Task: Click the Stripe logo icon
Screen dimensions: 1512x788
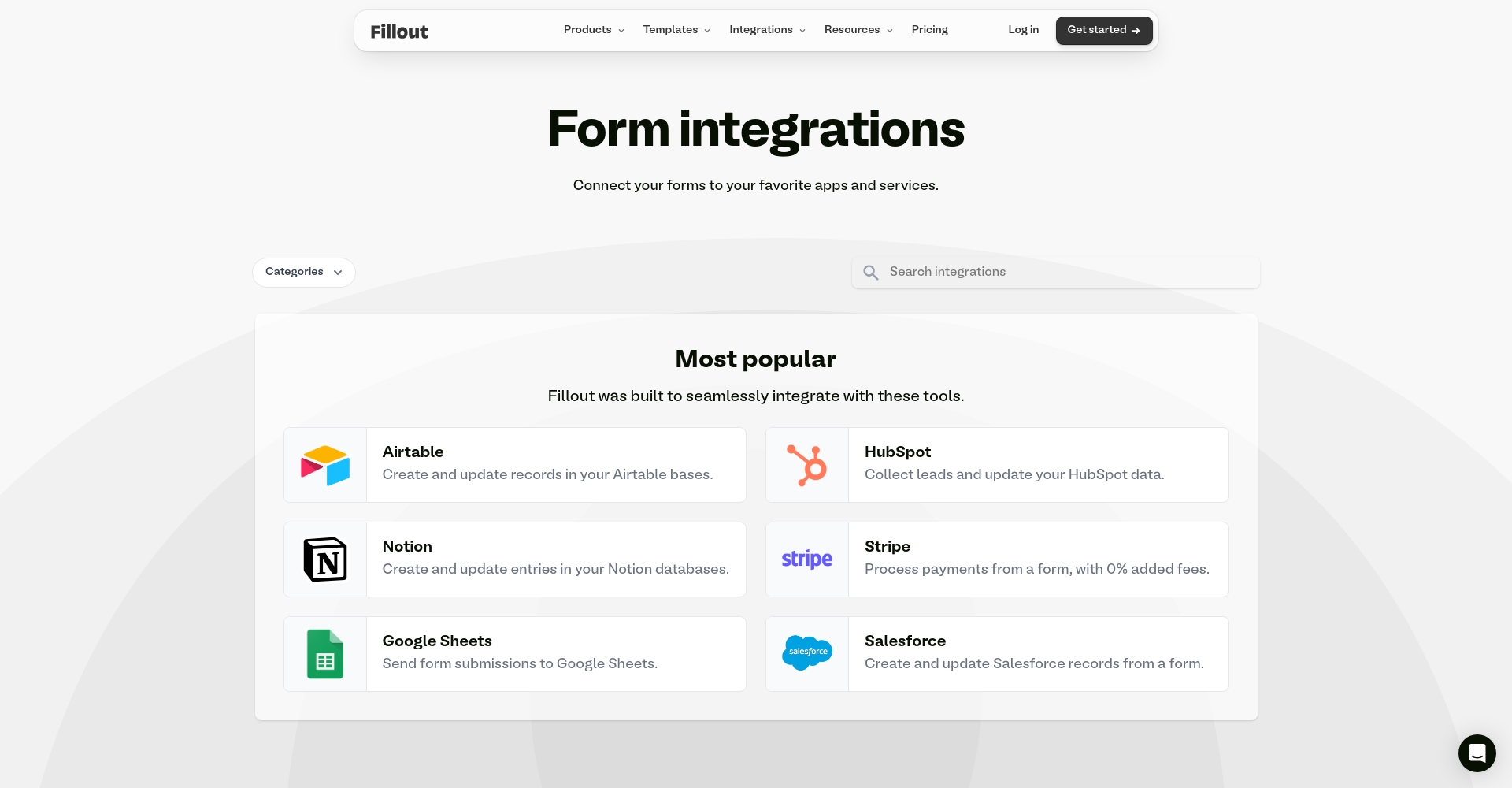Action: coord(806,559)
